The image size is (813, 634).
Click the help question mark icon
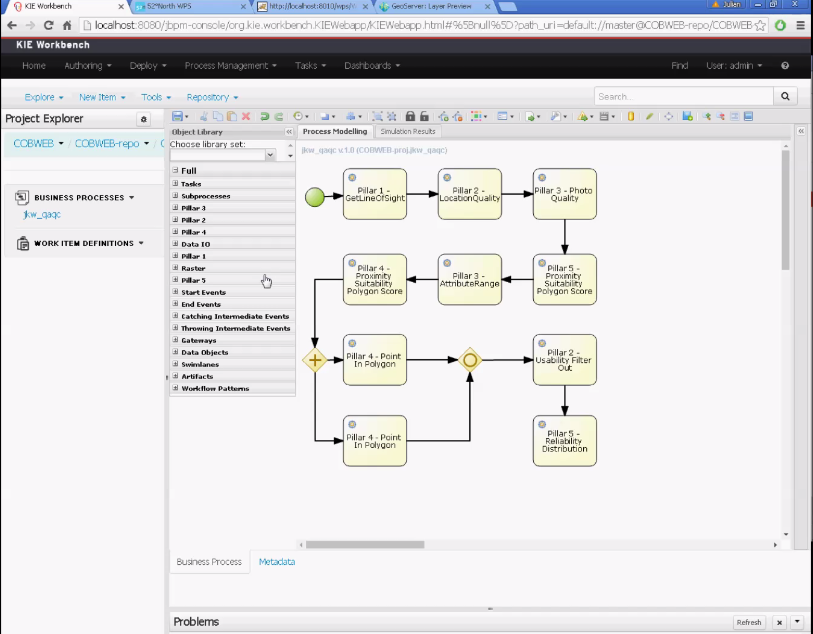(785, 65)
